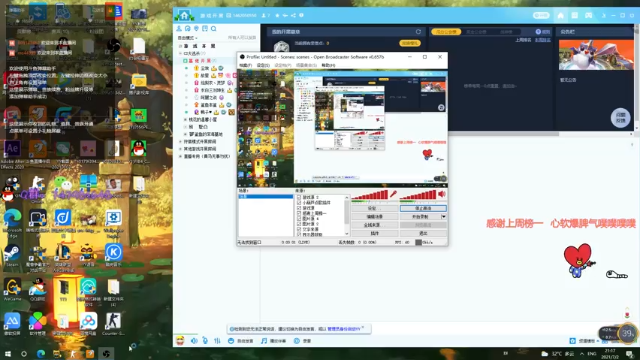Click the YY microphone icon in bottom bar
The width and height of the screenshot is (640, 360).
205,340
